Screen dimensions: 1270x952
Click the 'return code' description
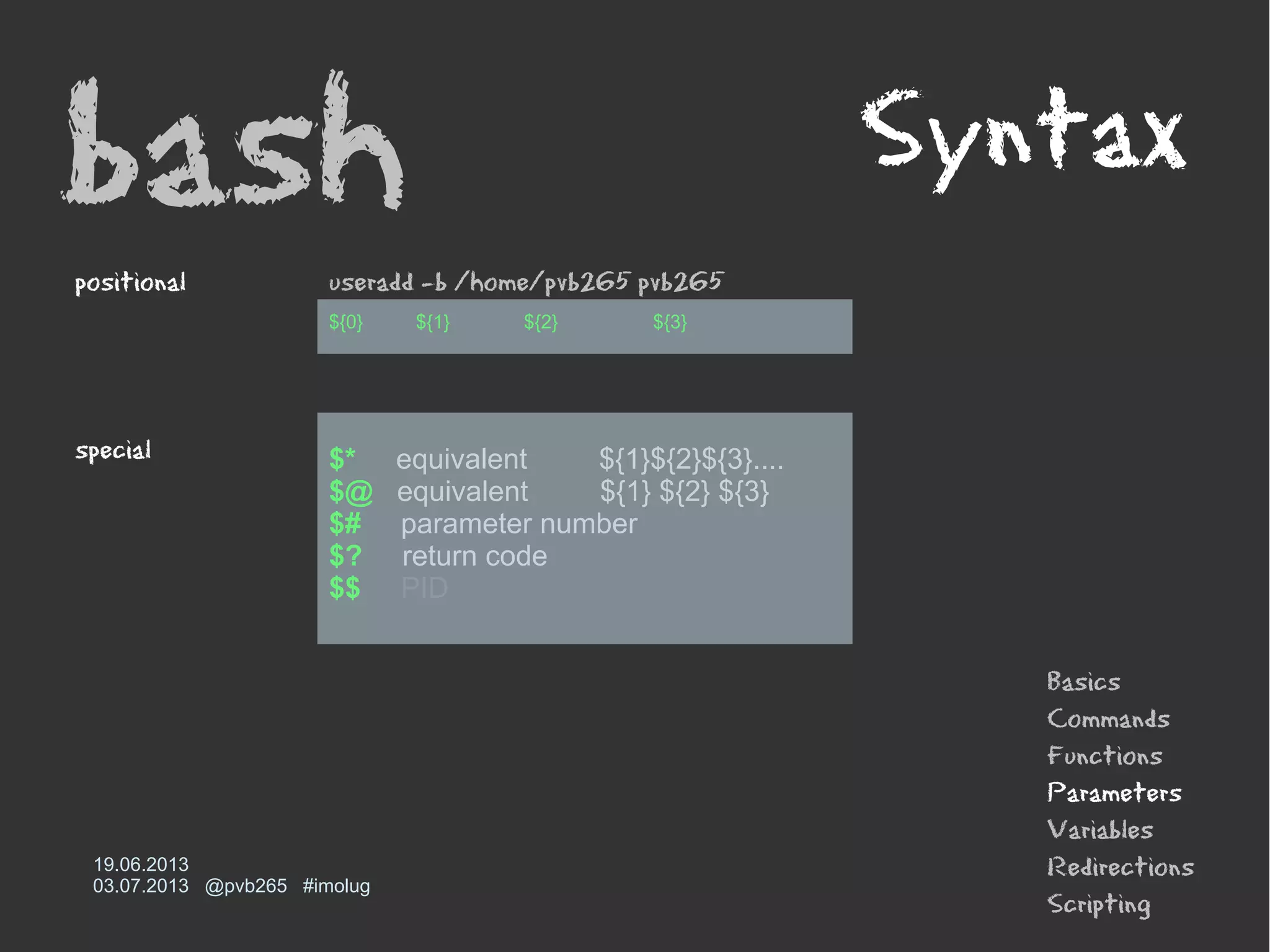475,556
